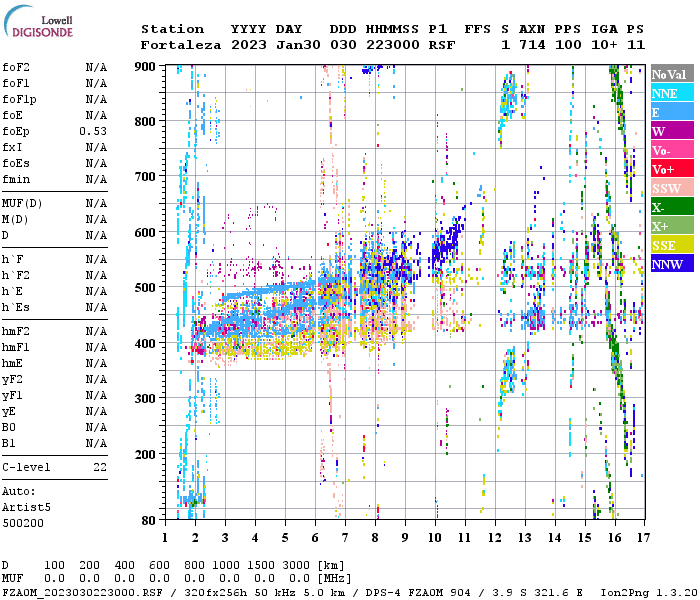Click the h`F2 parameter label
The height and width of the screenshot is (600, 700).
pyautogui.click(x=16, y=275)
